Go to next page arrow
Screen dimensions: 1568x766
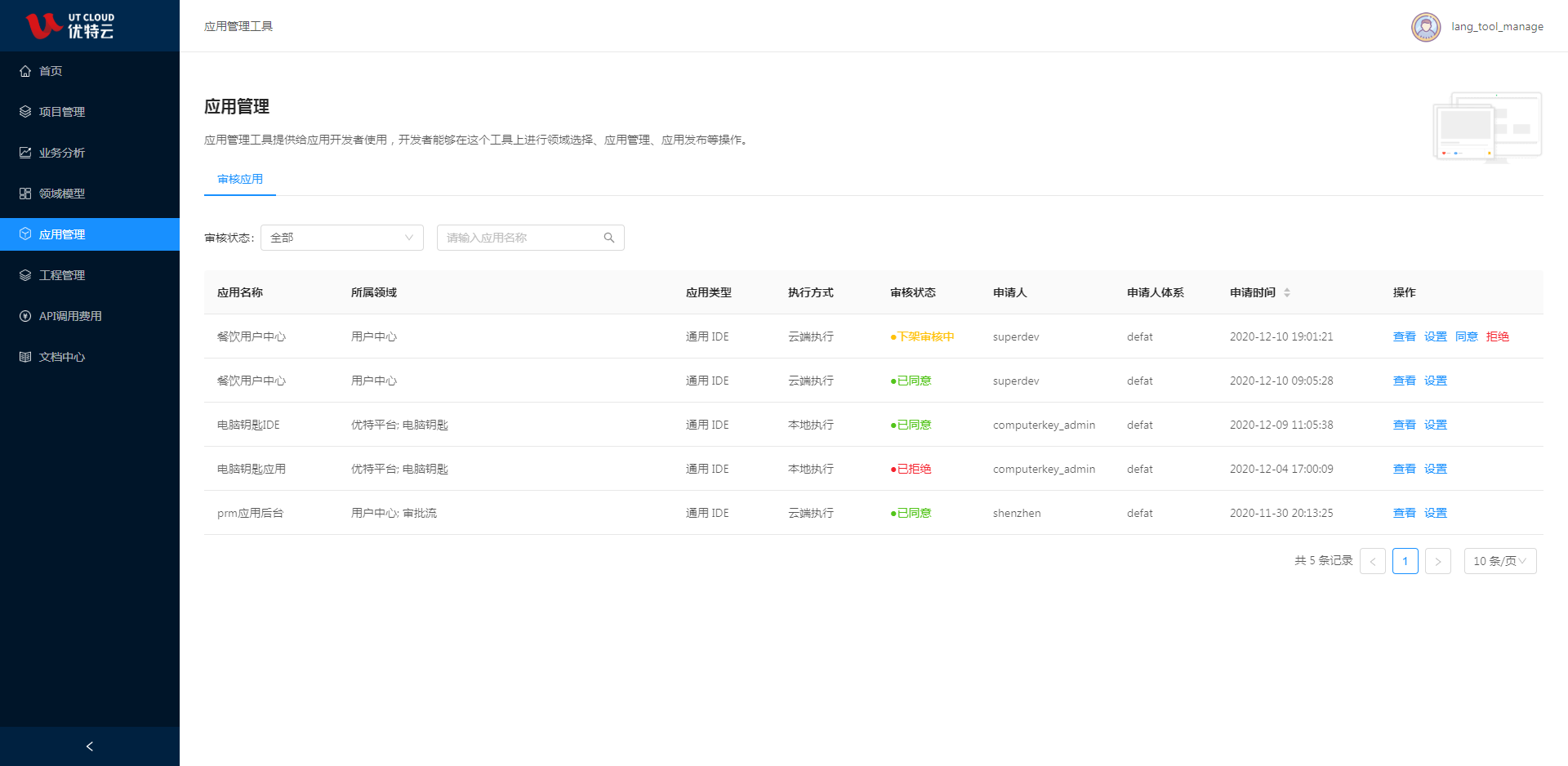point(1438,561)
